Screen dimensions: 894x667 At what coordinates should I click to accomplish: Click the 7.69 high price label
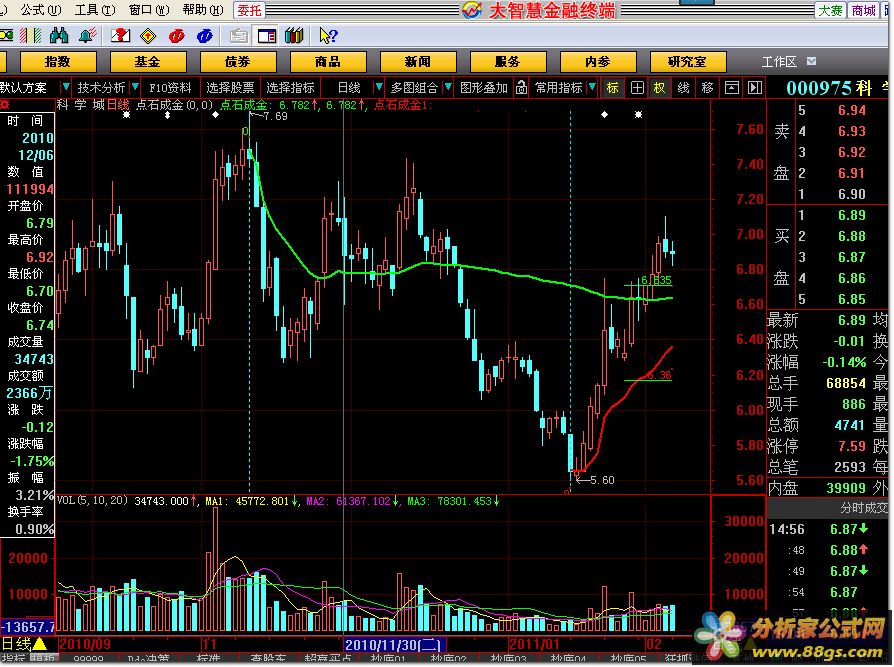tap(275, 116)
